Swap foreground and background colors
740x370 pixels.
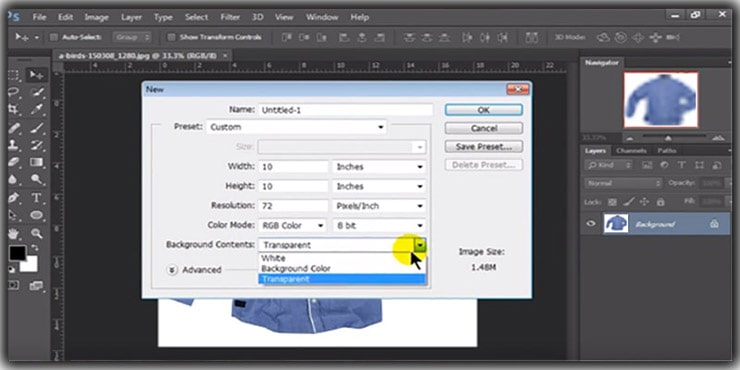click(34, 248)
